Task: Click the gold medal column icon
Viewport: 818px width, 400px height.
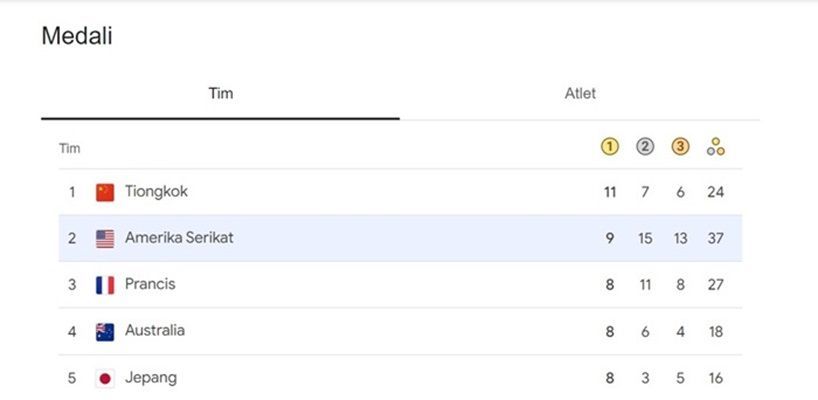Action: point(609,148)
